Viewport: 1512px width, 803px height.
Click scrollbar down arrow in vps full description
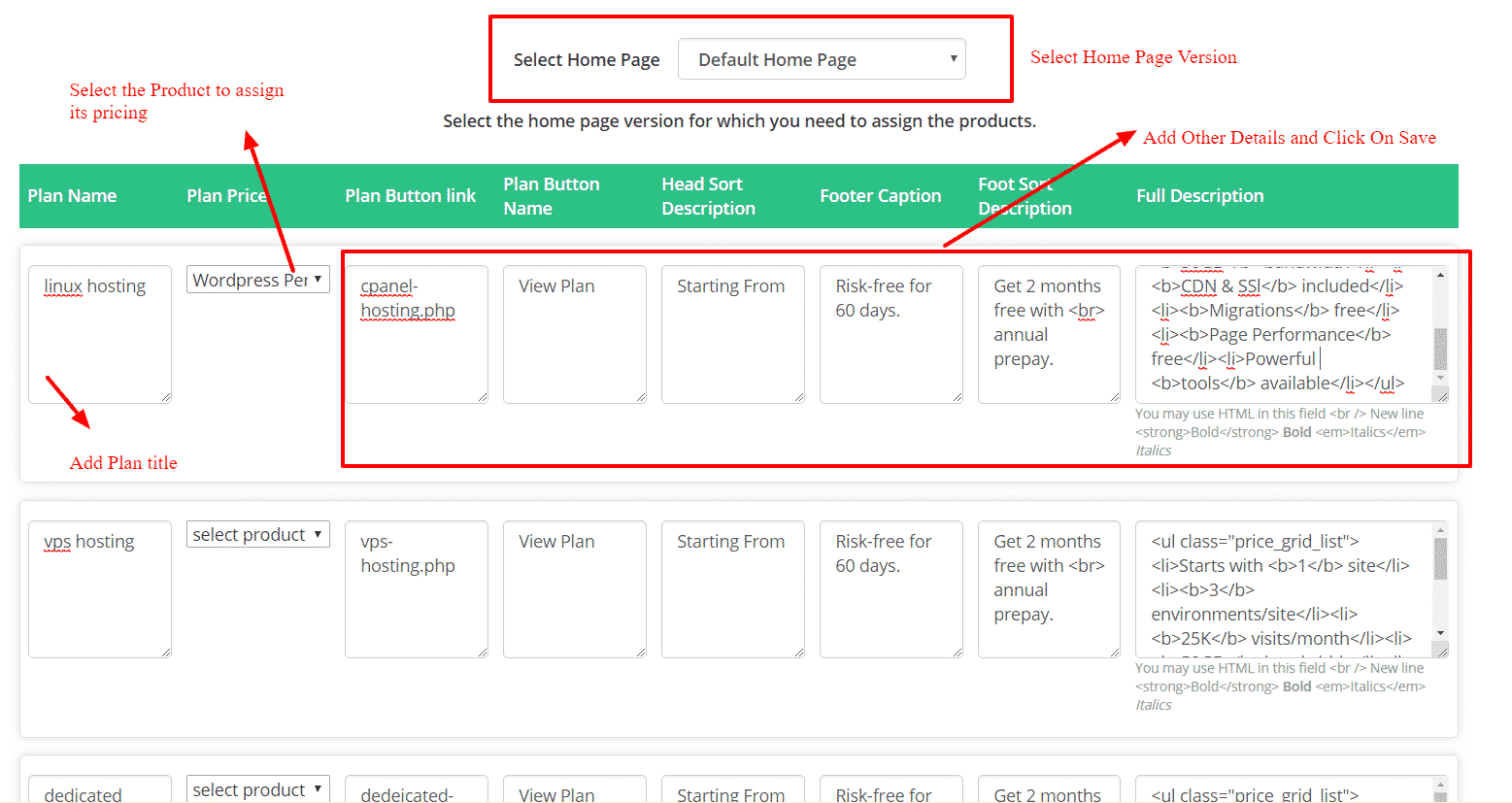pyautogui.click(x=1440, y=633)
